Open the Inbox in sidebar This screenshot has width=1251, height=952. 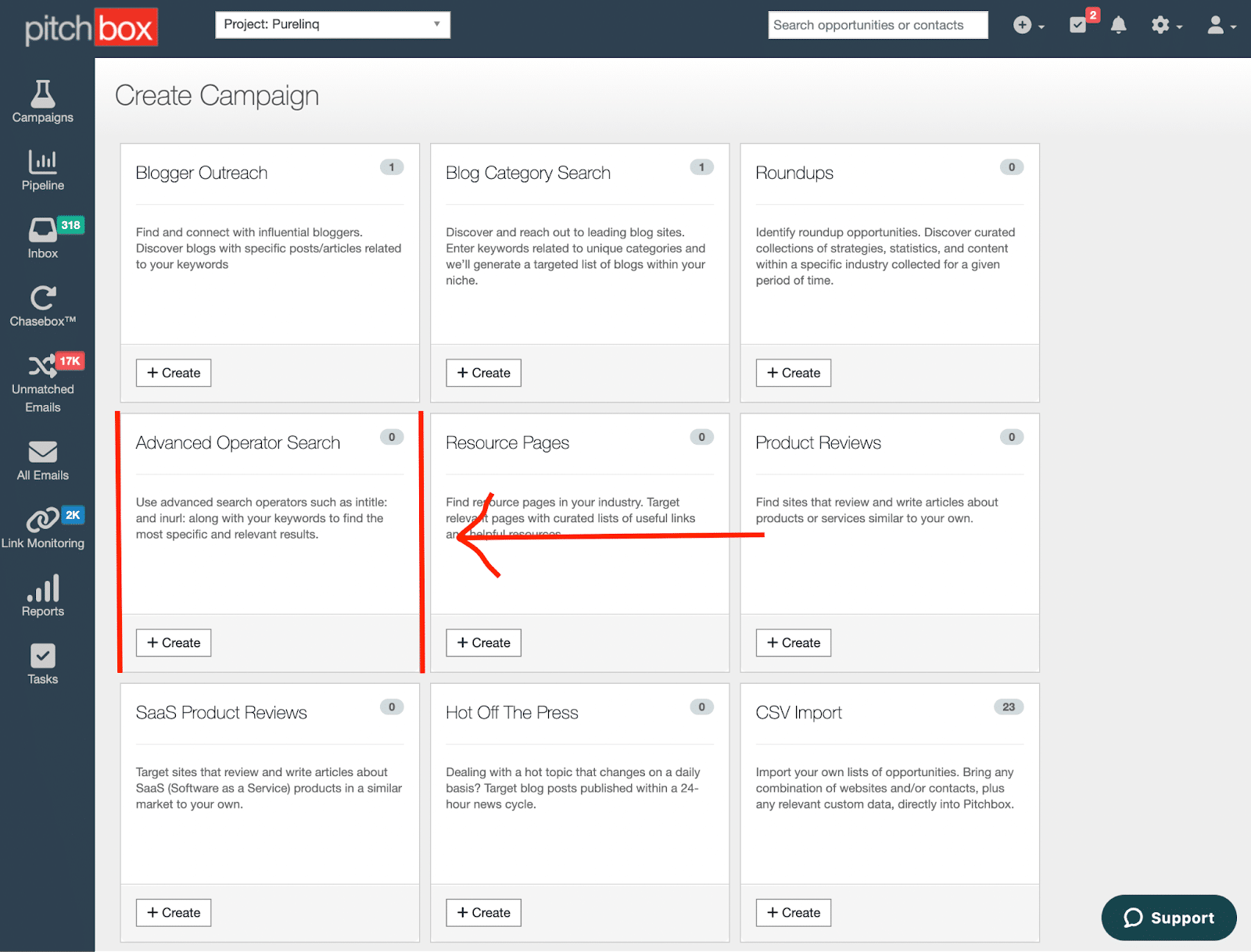[43, 231]
